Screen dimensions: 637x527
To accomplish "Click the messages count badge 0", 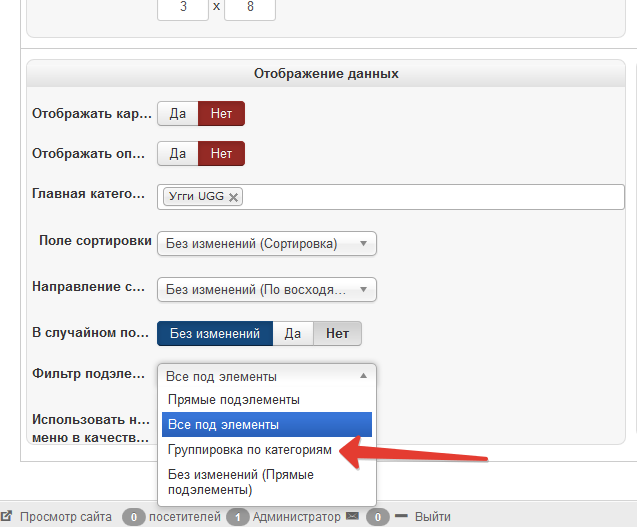I will [378, 517].
